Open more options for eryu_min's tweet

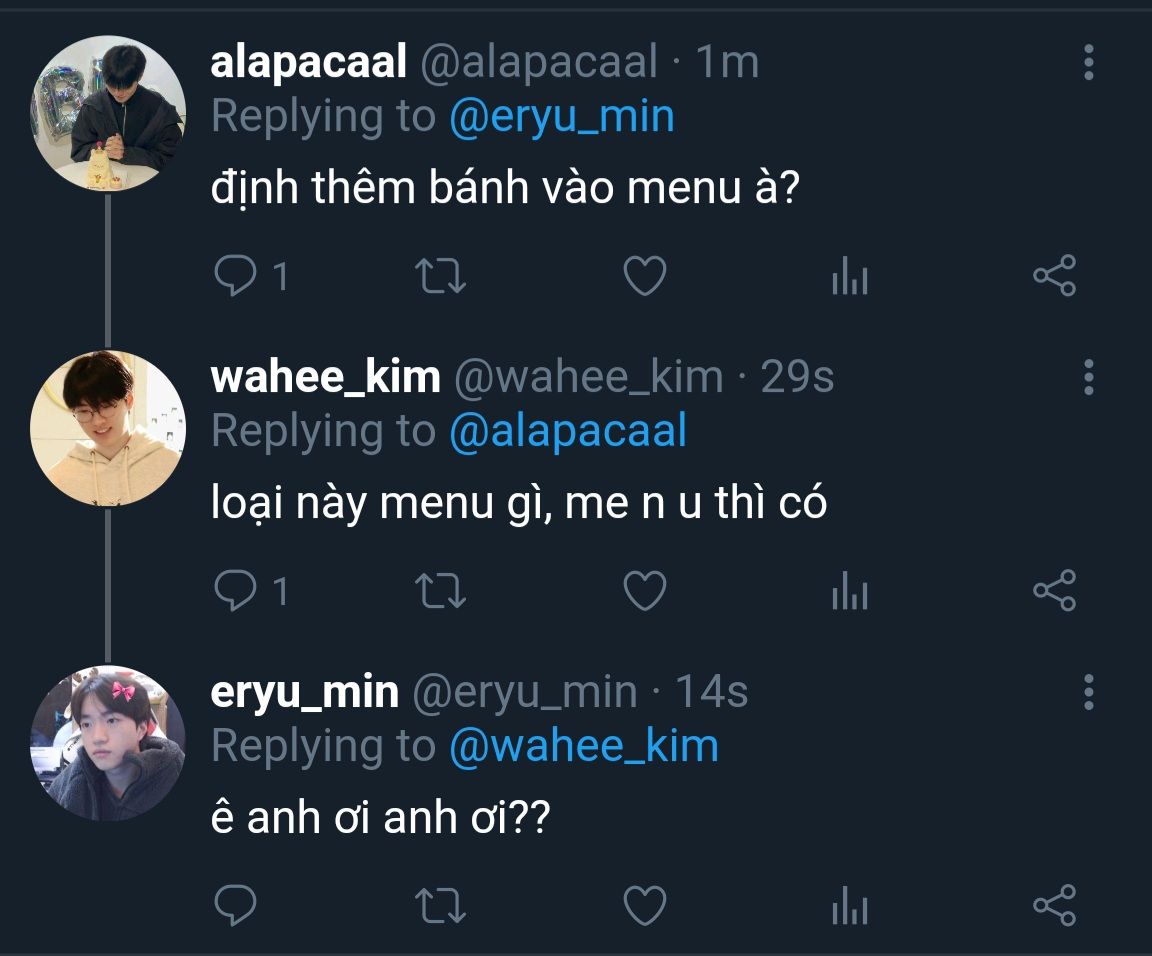coord(1089,692)
